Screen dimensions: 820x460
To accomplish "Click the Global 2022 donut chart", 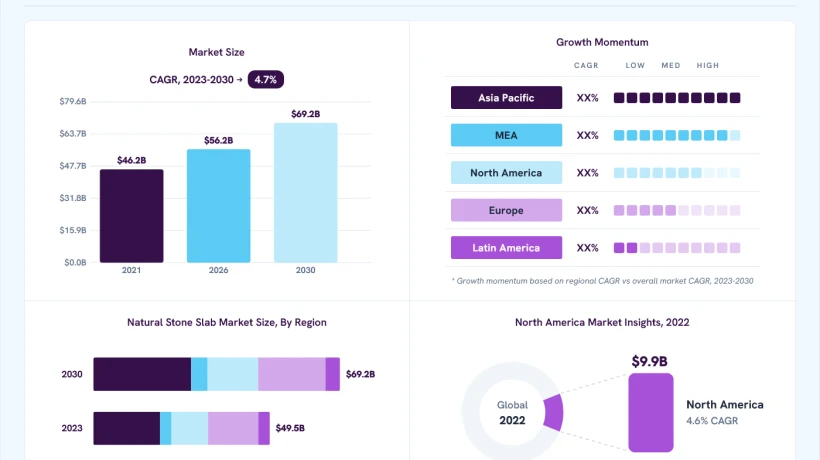I will coord(512,412).
